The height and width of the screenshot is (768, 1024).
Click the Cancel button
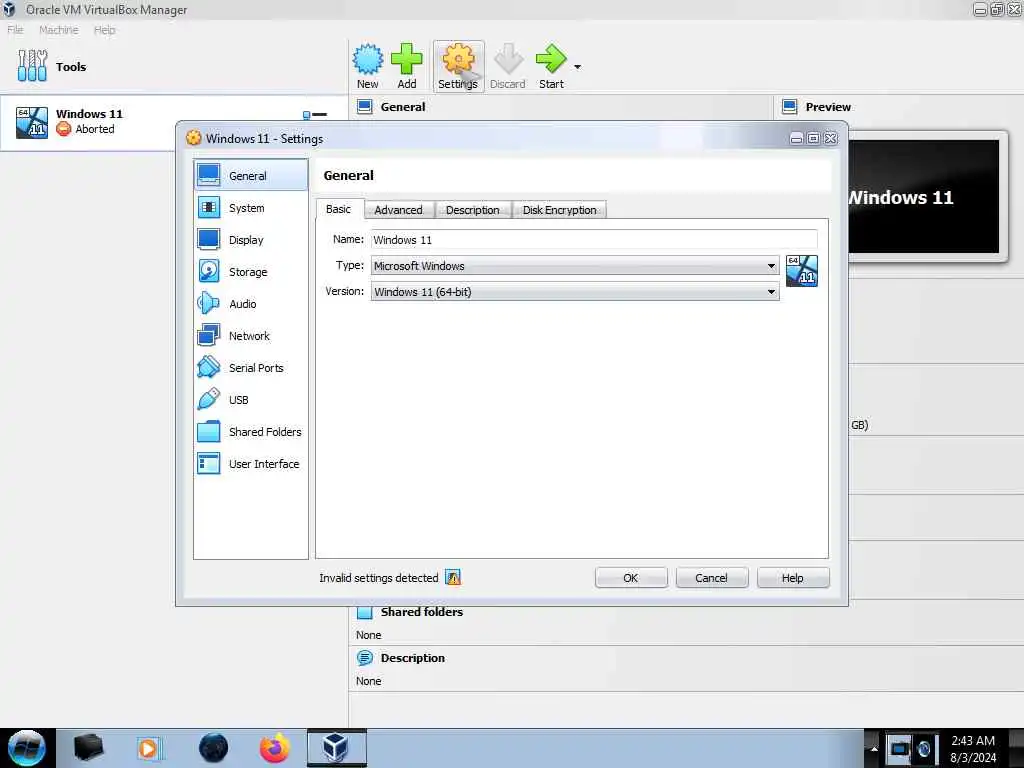pyautogui.click(x=711, y=578)
